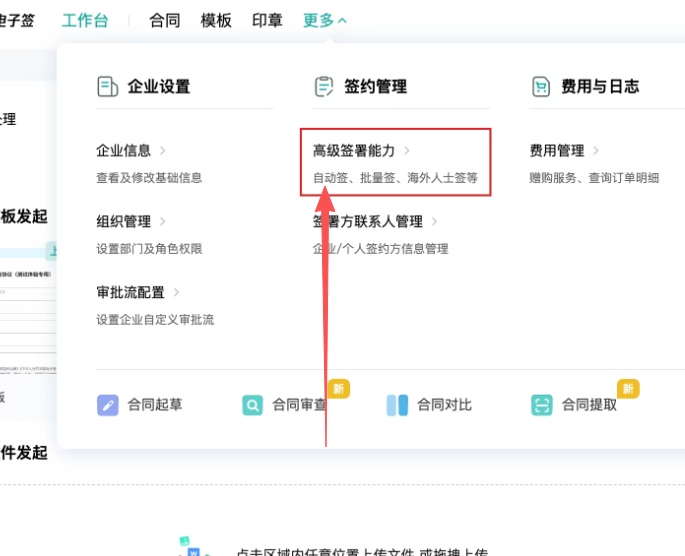Expand the 审批流配置 chevron arrow

176,292
